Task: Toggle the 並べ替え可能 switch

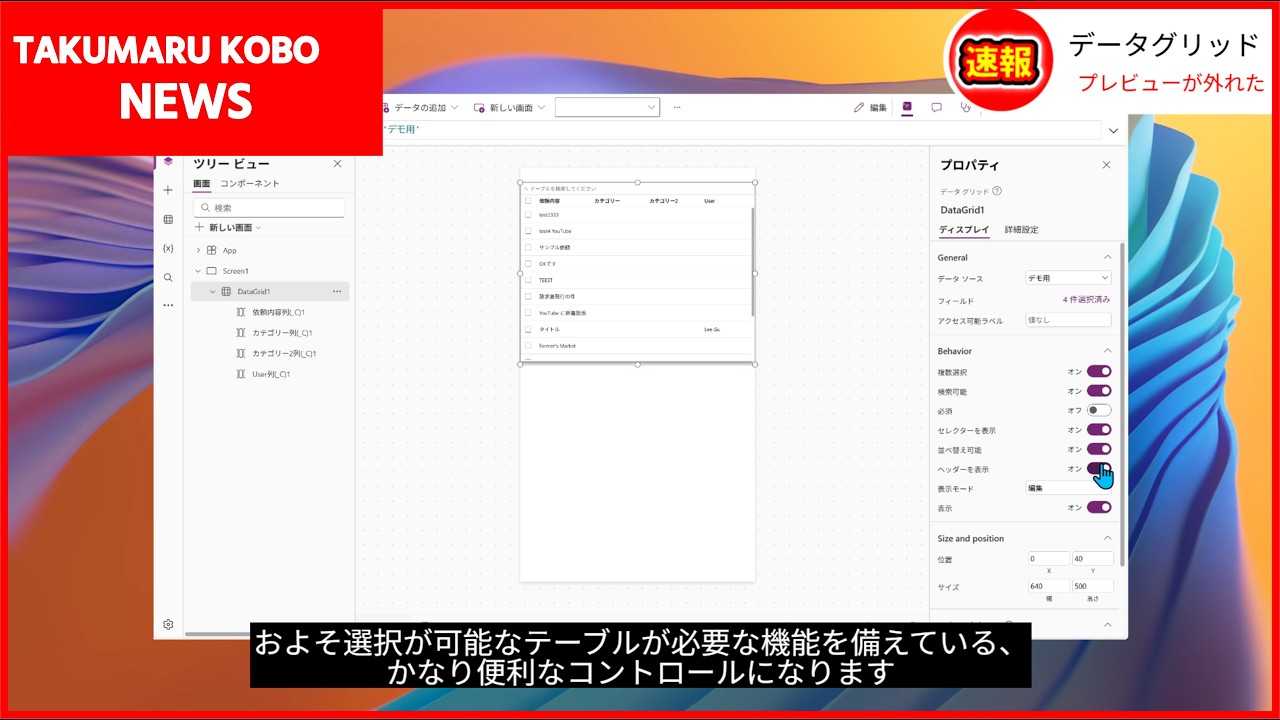Action: [x=1099, y=449]
